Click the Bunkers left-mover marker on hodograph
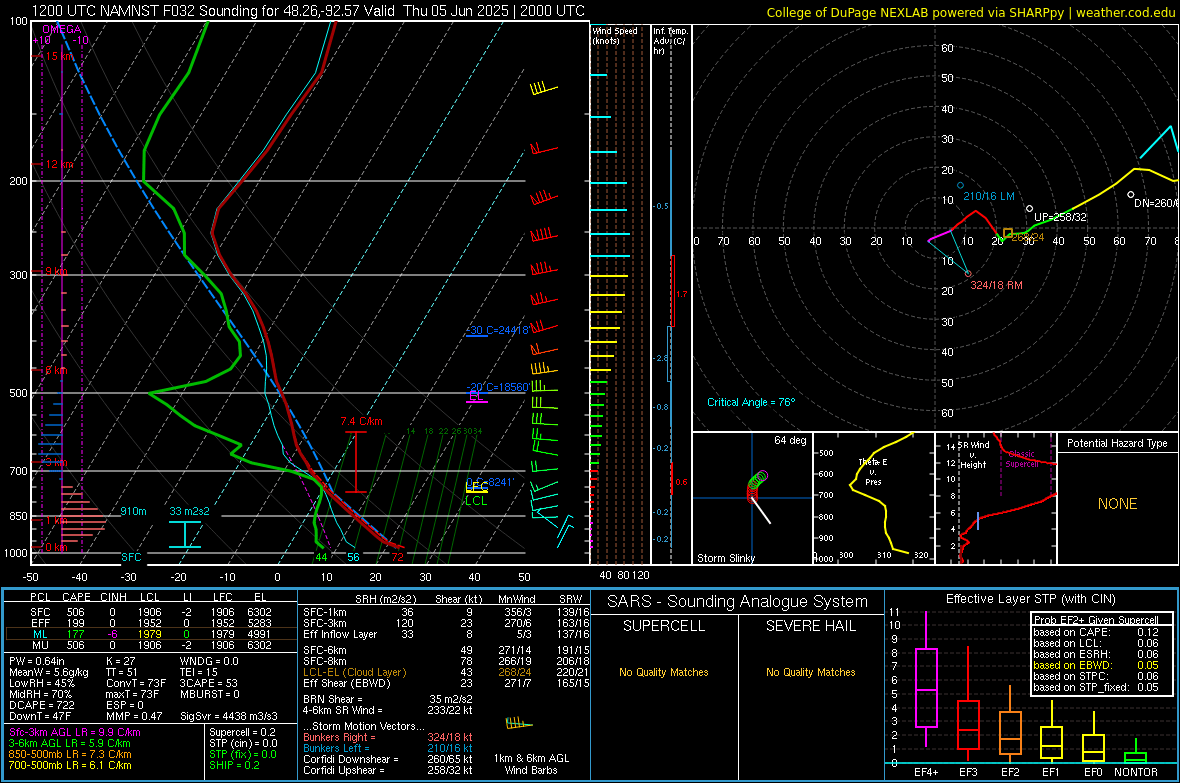The height and width of the screenshot is (783, 1180). point(960,185)
